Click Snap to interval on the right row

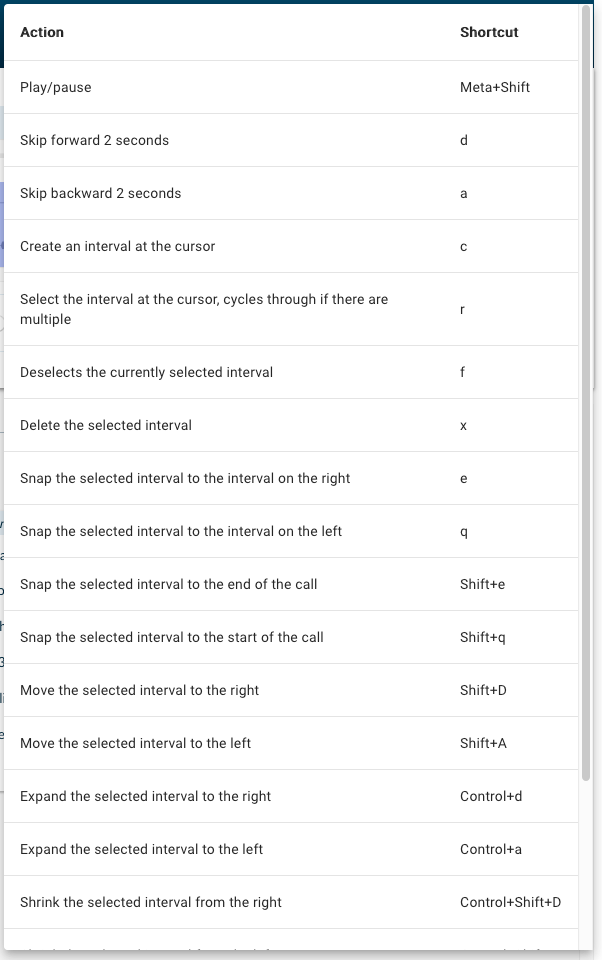[291, 478]
